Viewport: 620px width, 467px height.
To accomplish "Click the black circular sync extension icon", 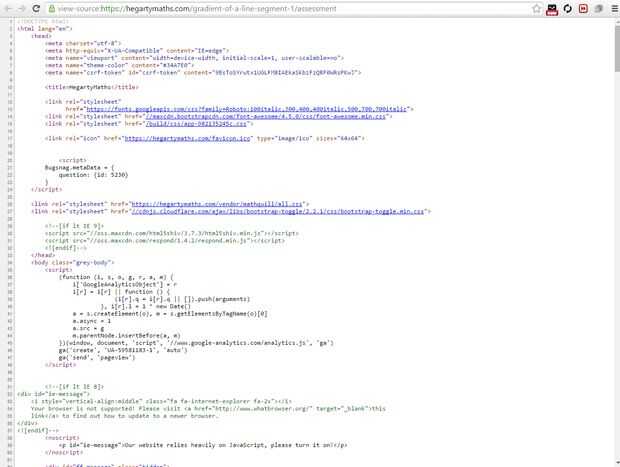I will pos(568,8).
